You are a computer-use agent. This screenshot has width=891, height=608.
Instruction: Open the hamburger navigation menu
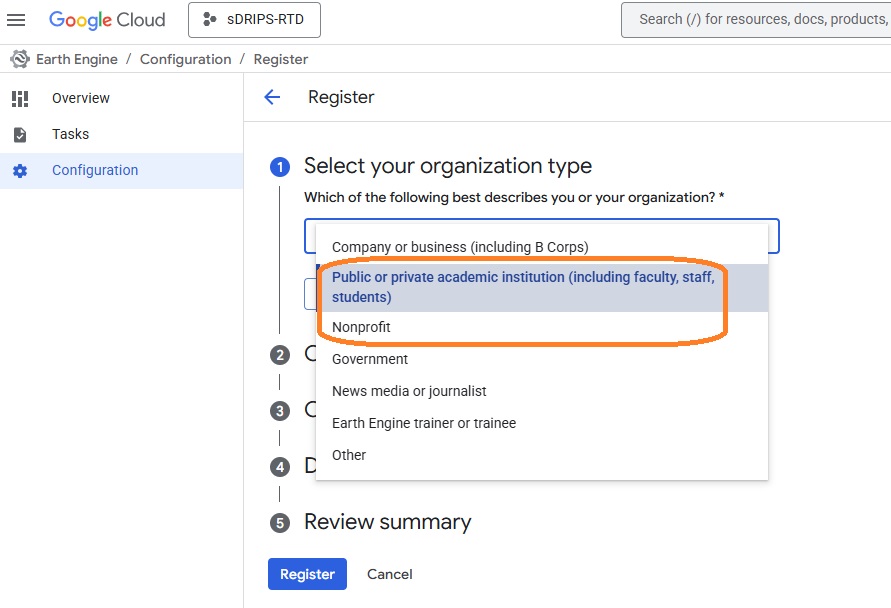16,20
